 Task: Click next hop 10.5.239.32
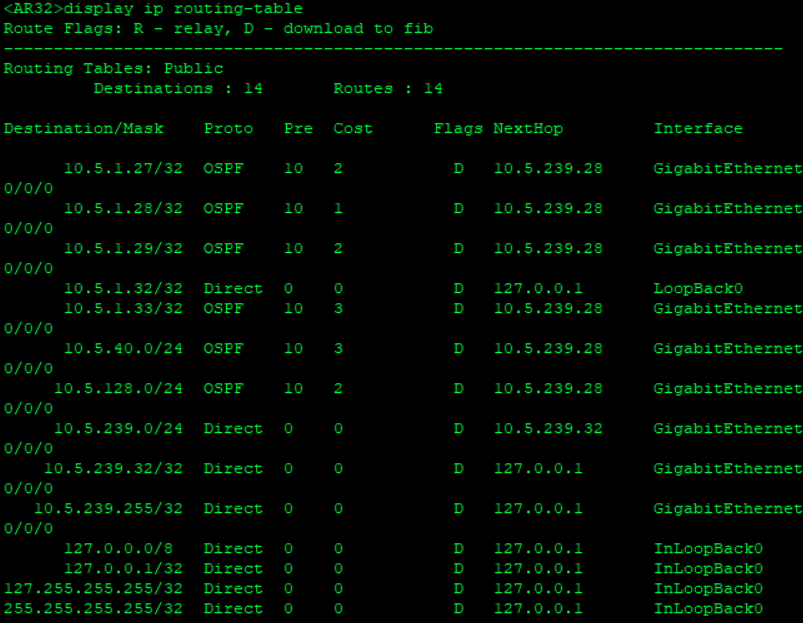548,428
